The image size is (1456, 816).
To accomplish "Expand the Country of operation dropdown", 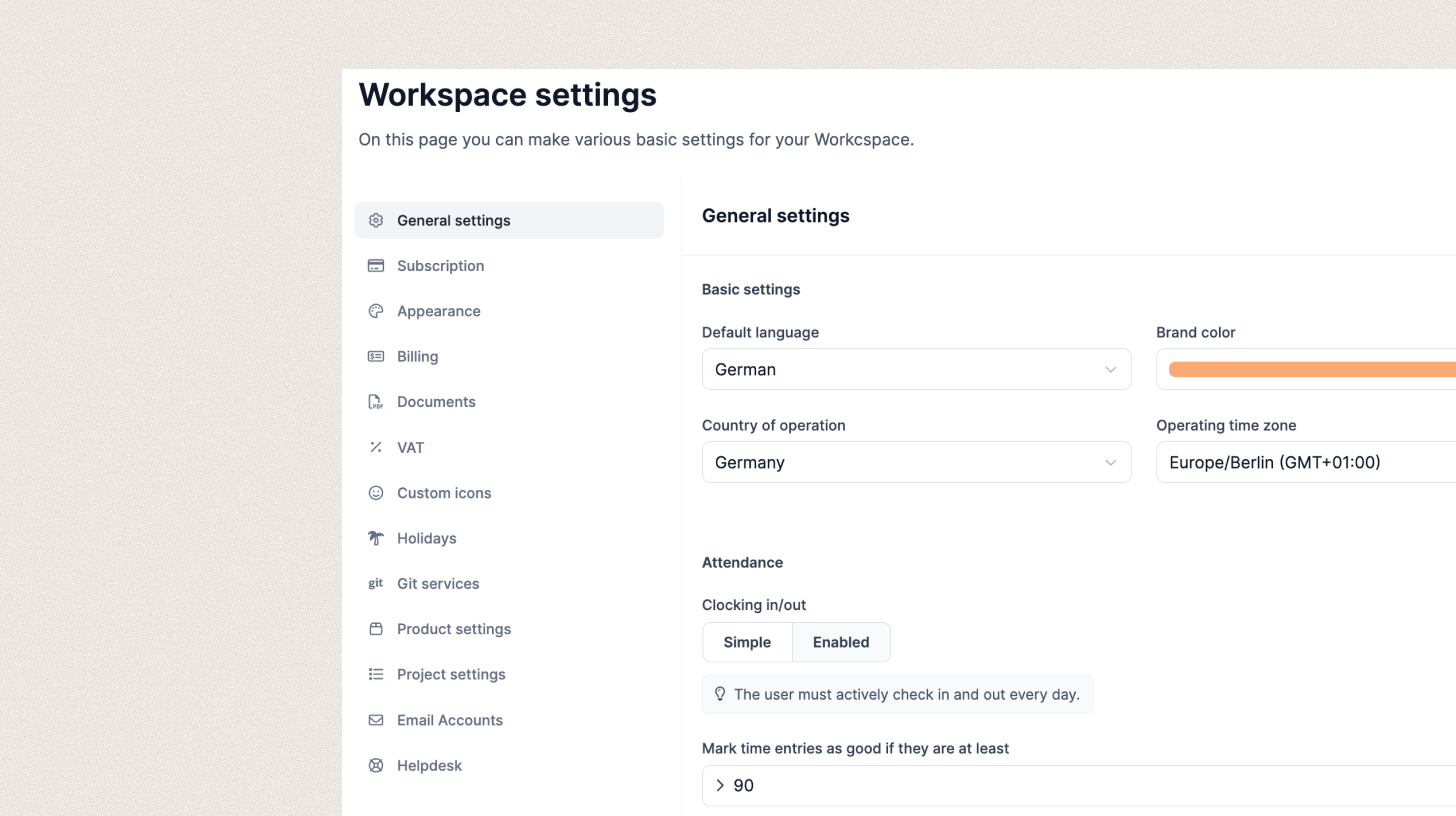I will tap(916, 462).
